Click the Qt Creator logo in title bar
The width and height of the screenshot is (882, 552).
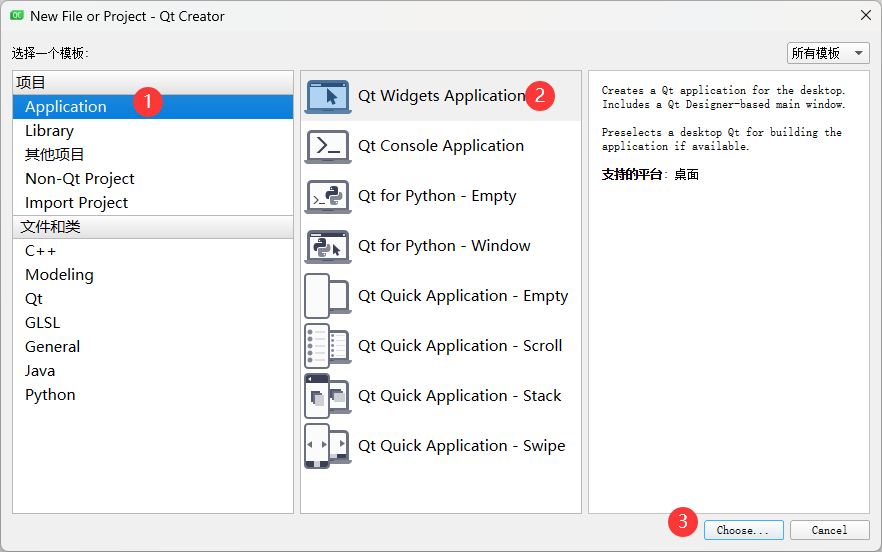click(x=17, y=16)
